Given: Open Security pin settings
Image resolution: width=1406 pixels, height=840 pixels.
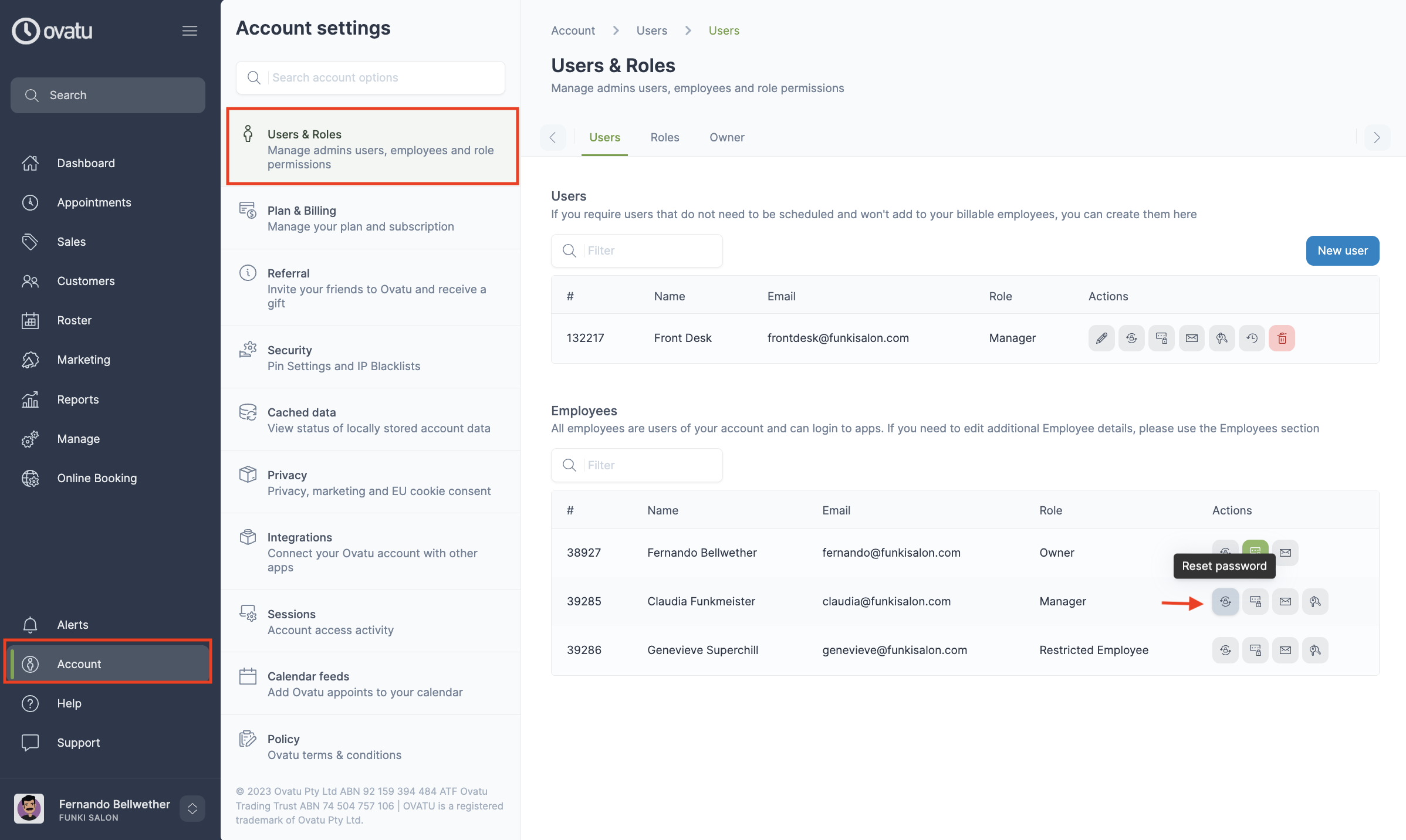Looking at the screenshot, I should (370, 357).
